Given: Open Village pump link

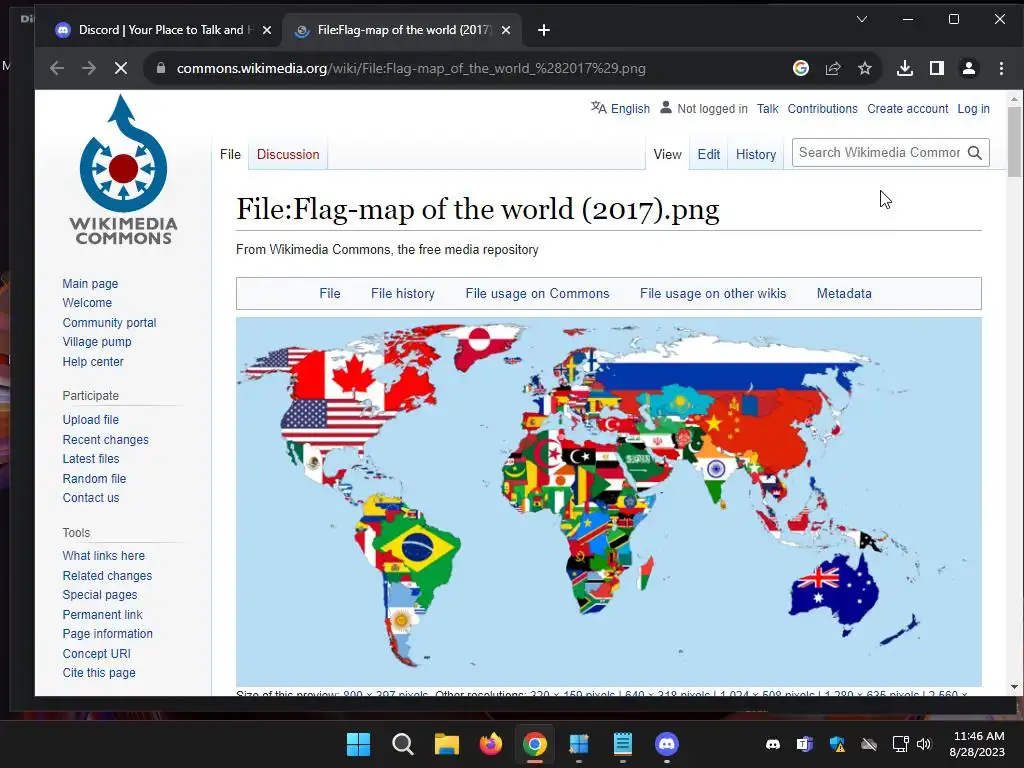Looking at the screenshot, I should pyautogui.click(x=97, y=342).
